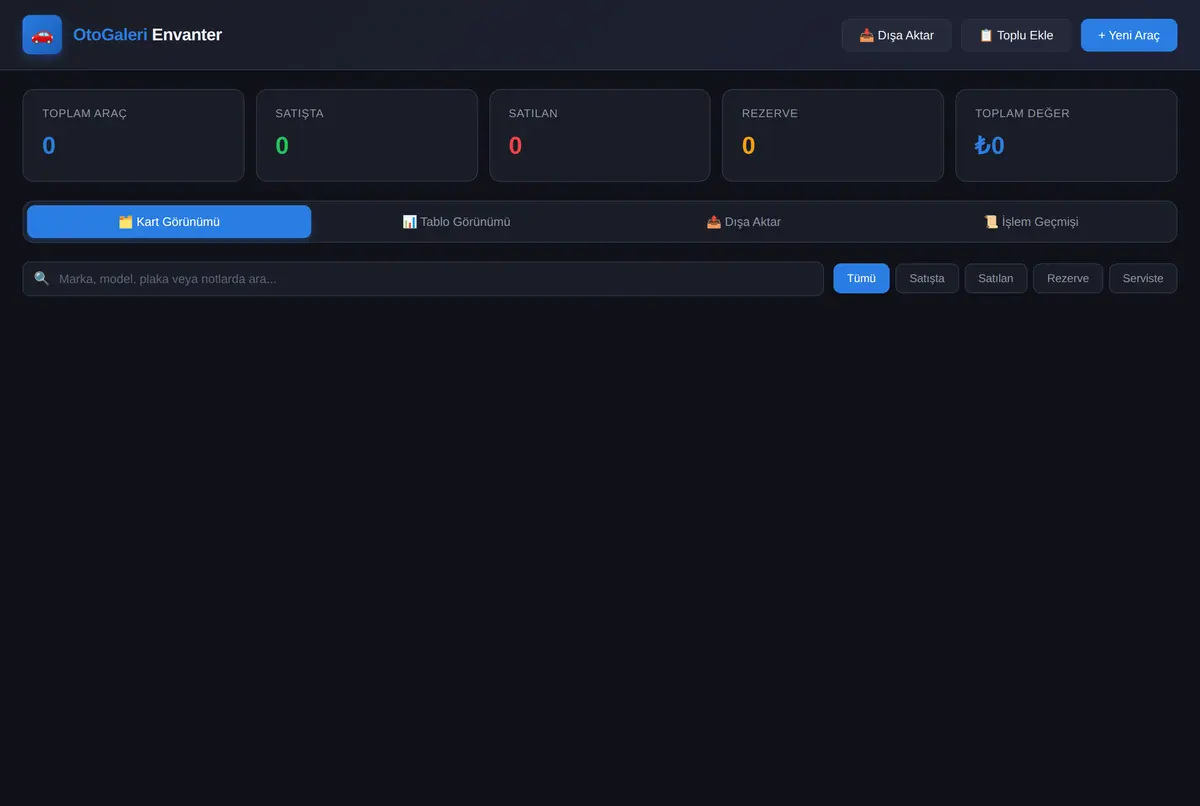Image resolution: width=1200 pixels, height=806 pixels.
Task: Click the Toplam Değer stat card
Action: coord(1066,136)
